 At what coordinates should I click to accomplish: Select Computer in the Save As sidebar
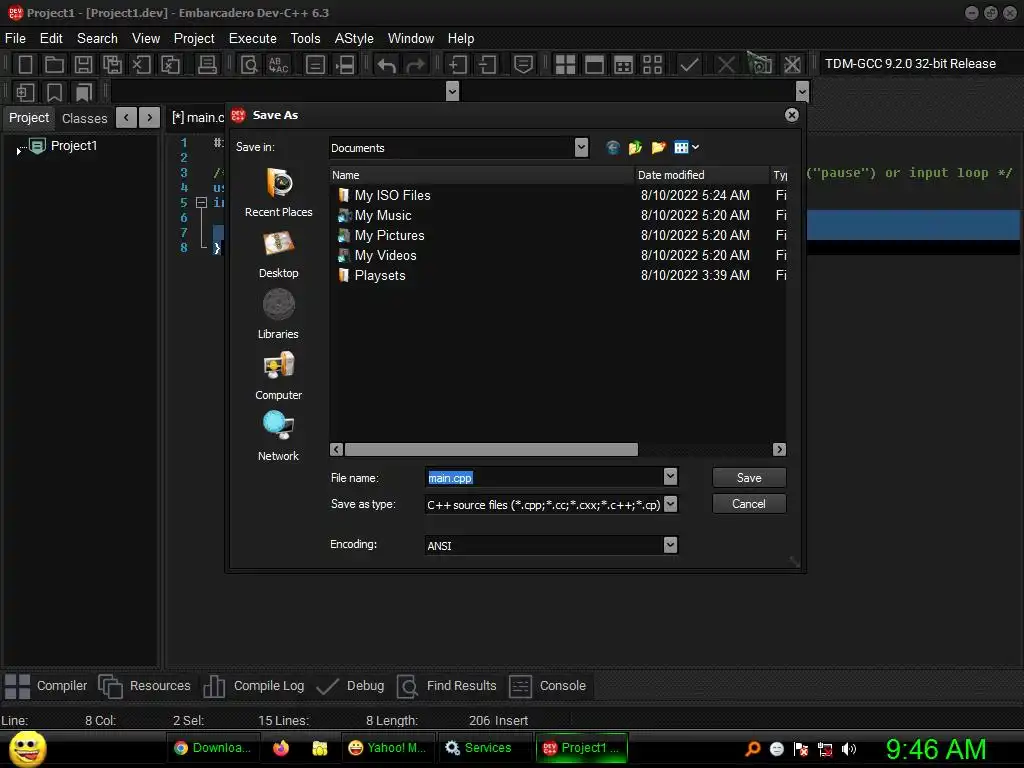(279, 376)
